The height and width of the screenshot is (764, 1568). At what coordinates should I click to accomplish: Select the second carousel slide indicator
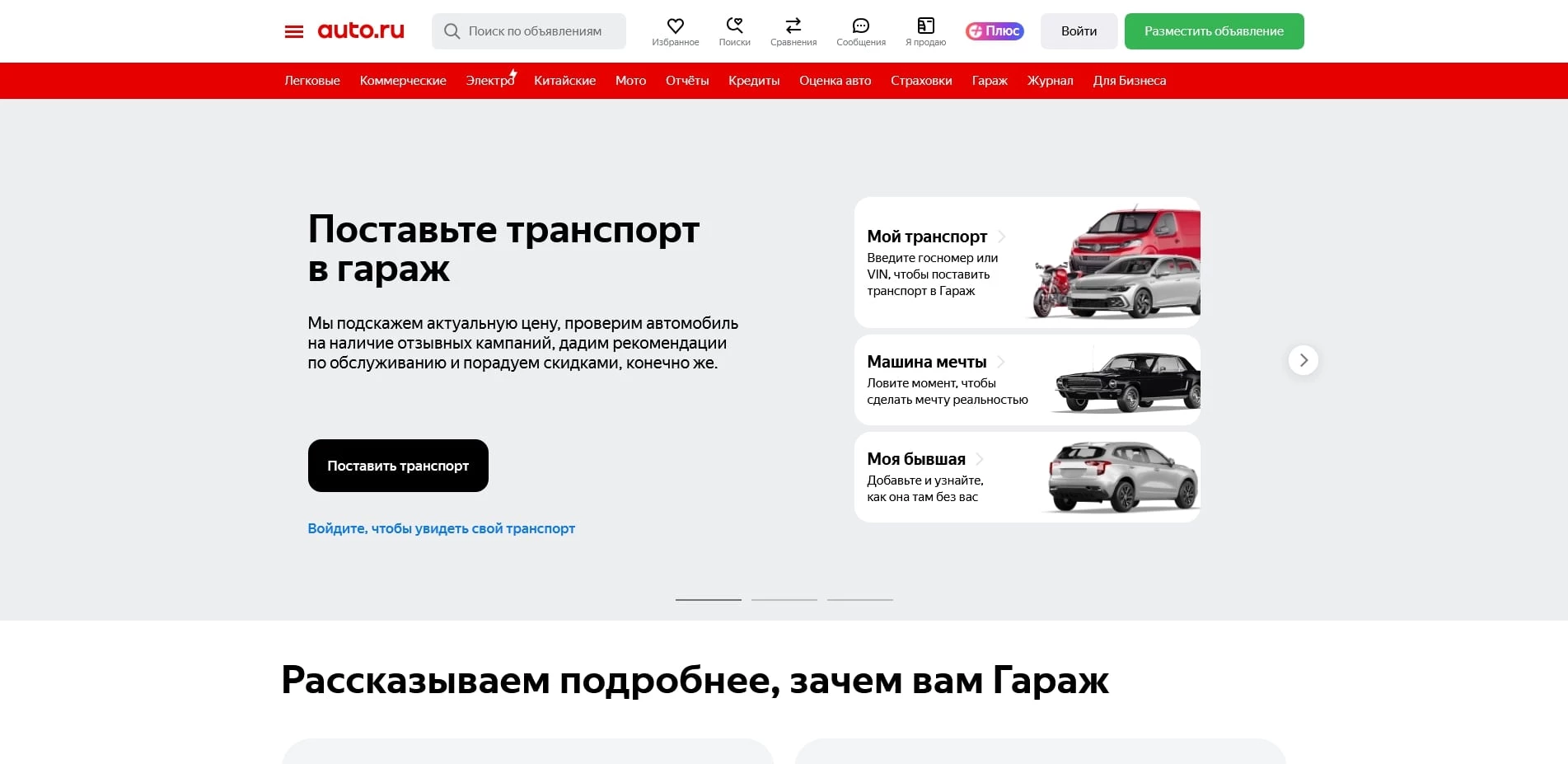784,600
